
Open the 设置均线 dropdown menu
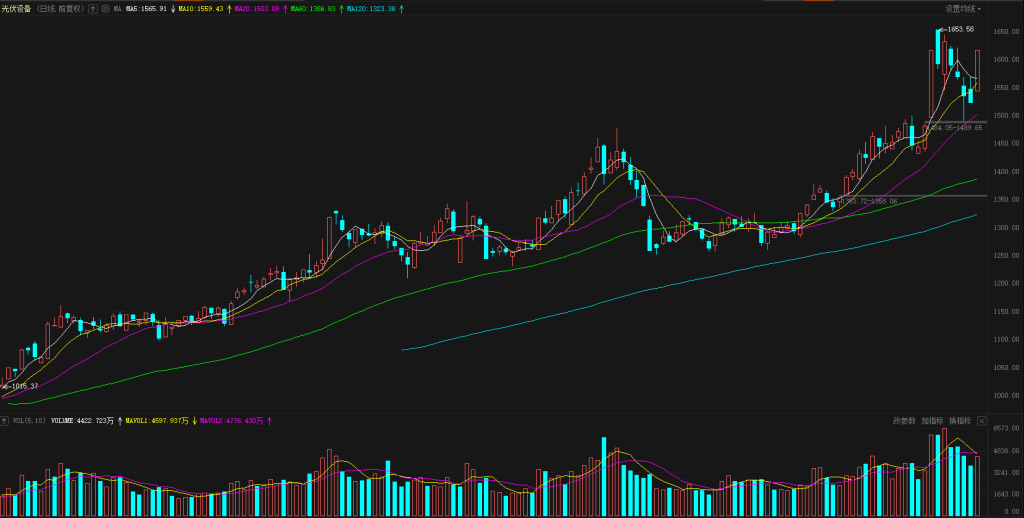(963, 8)
